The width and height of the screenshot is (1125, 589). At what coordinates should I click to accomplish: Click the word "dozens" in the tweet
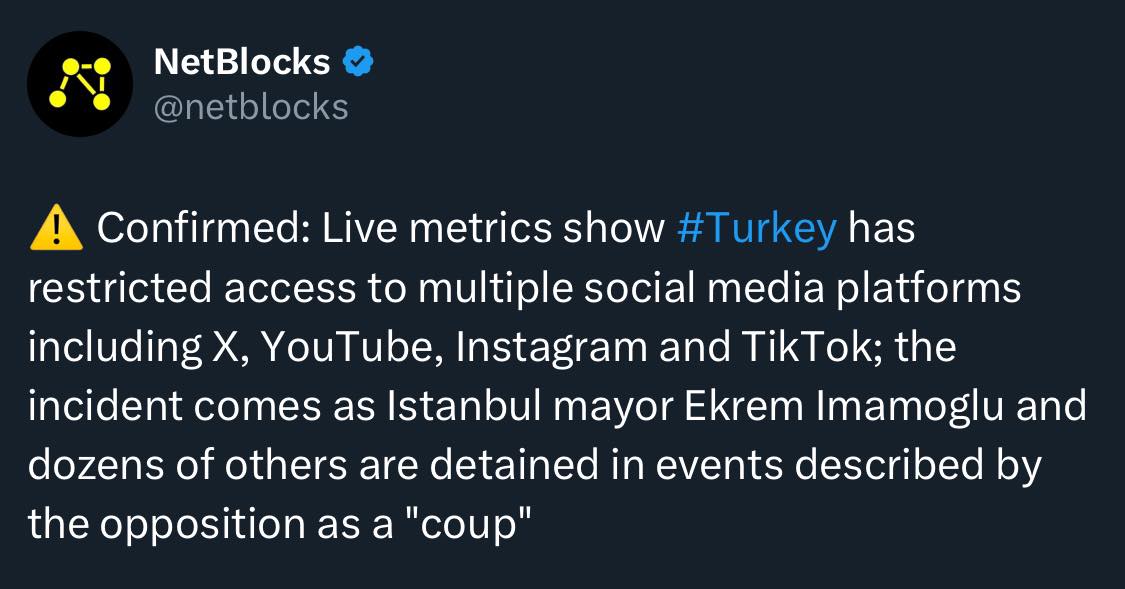click(x=95, y=465)
